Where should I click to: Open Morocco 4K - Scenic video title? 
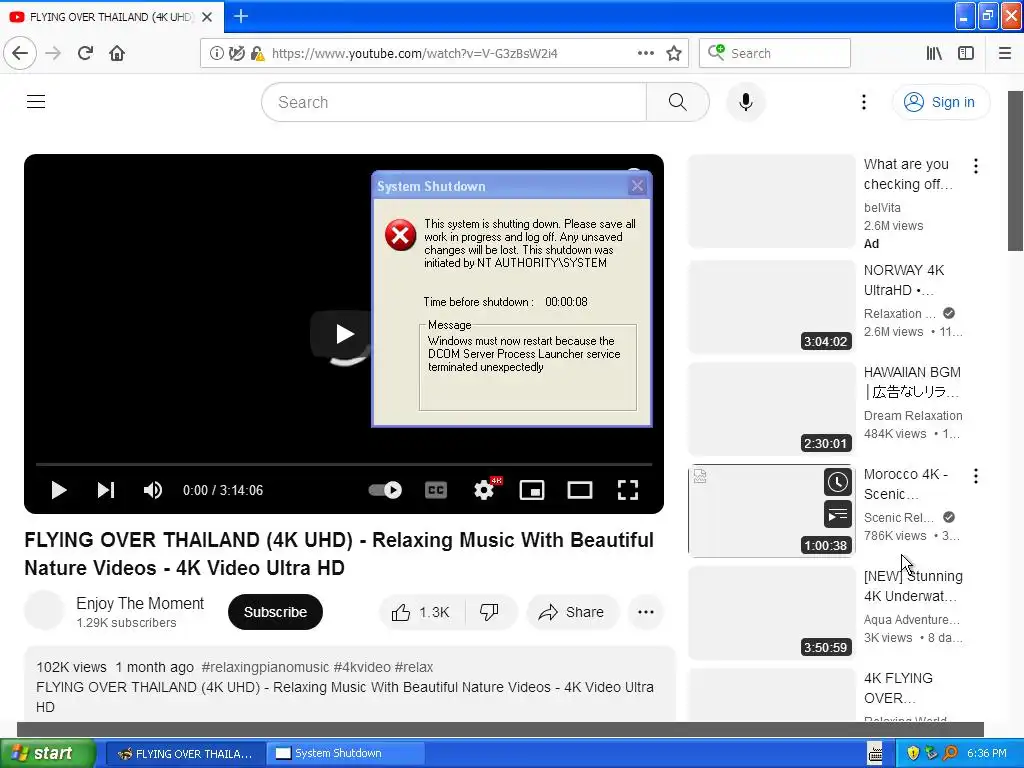pos(906,484)
